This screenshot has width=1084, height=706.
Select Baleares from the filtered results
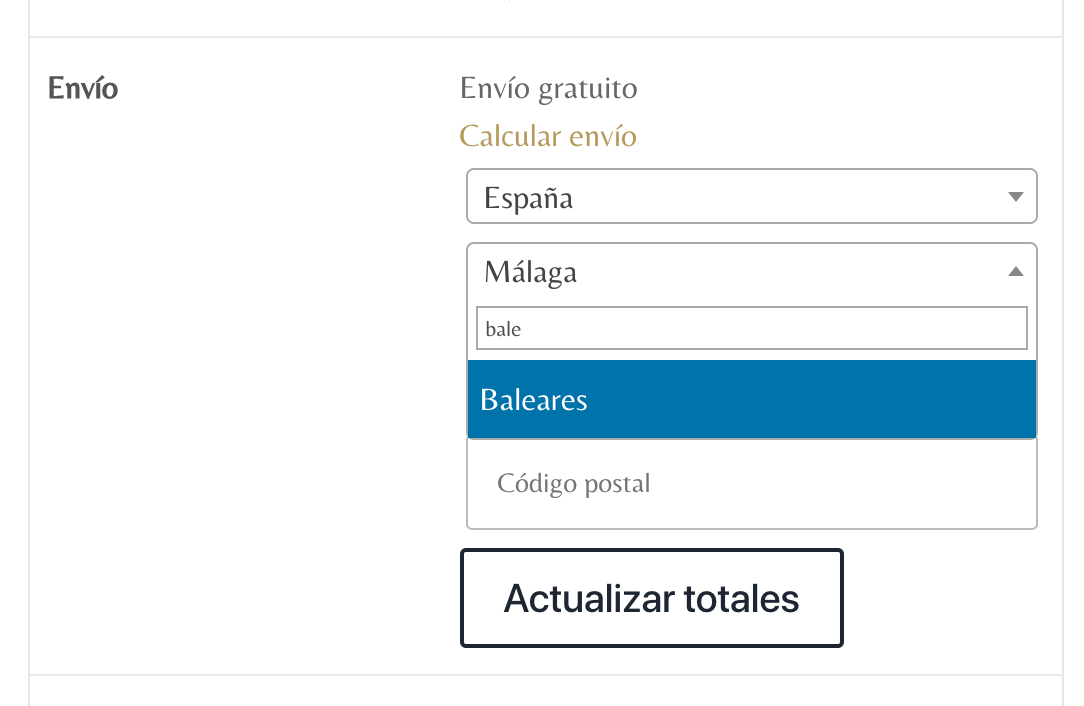[751, 399]
